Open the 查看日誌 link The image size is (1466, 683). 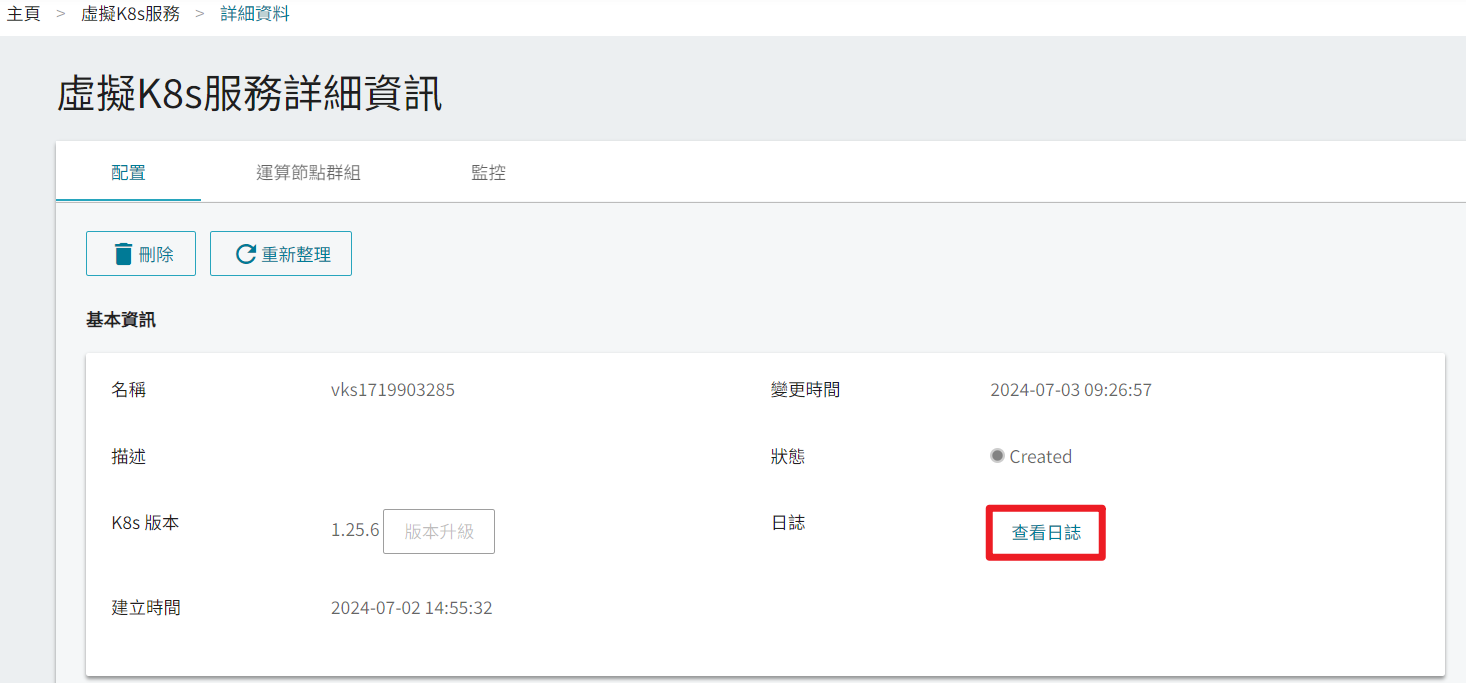click(x=1046, y=533)
